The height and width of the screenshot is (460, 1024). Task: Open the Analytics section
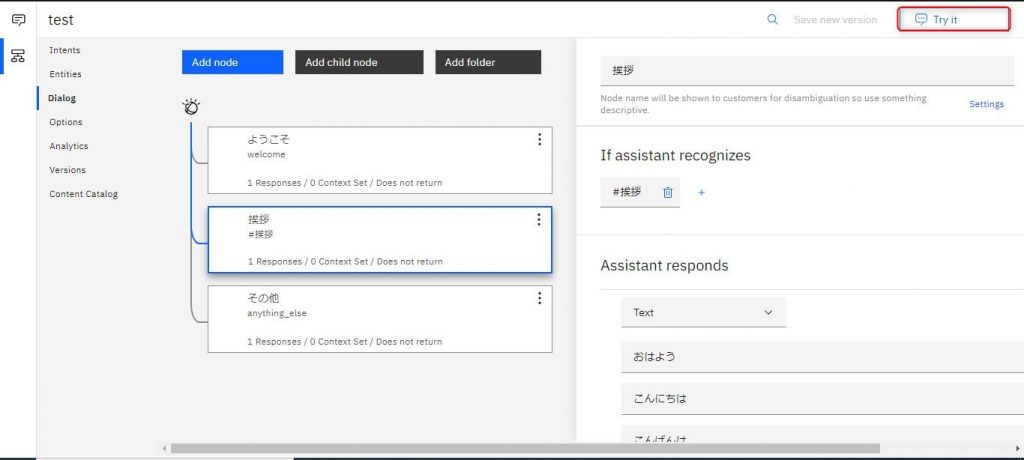click(69, 146)
